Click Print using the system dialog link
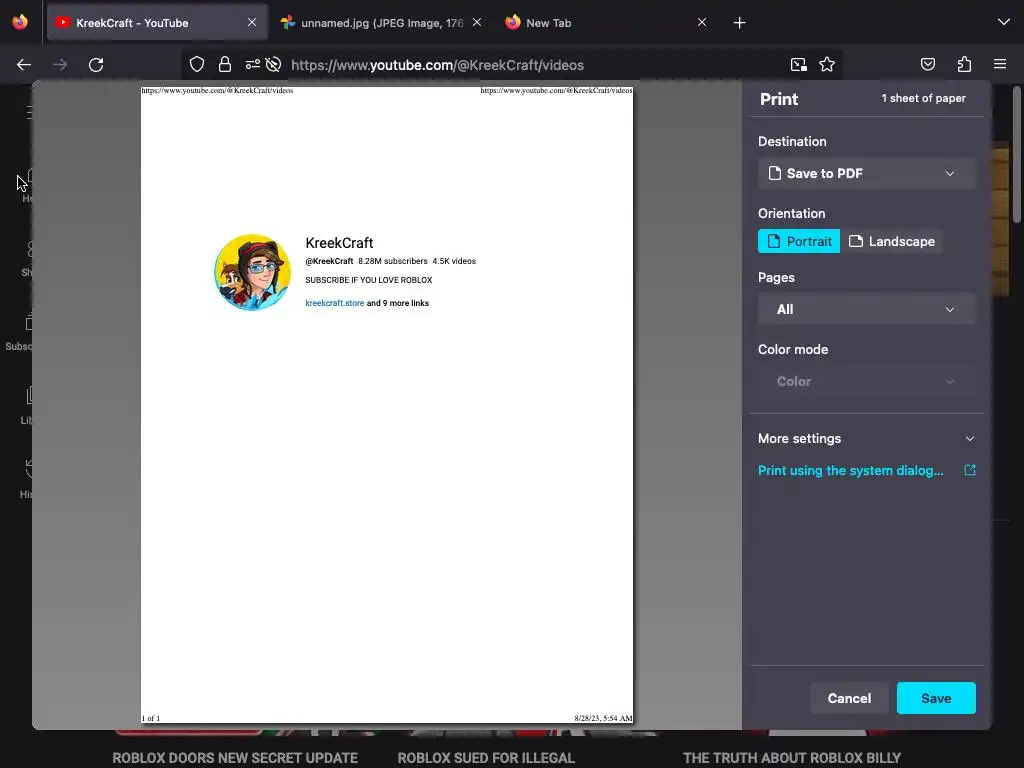Viewport: 1024px width, 768px height. 850,471
